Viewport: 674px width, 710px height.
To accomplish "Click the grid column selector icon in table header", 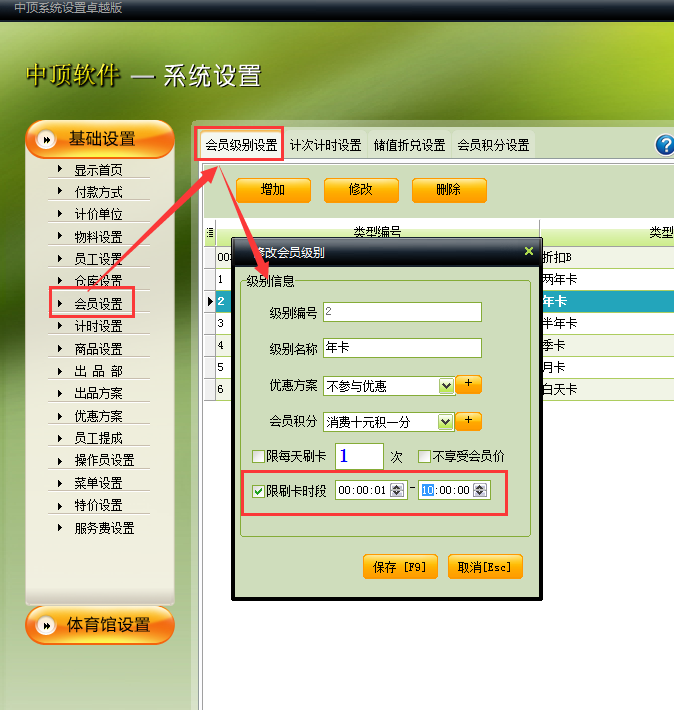I will 210,233.
